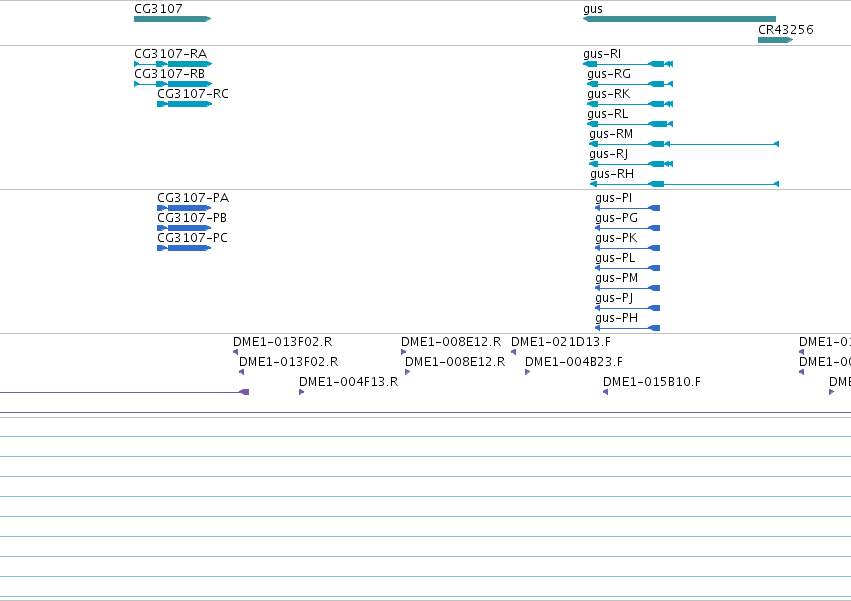Select transcript CG3107-RA
The width and height of the screenshot is (851, 601).
point(173,64)
